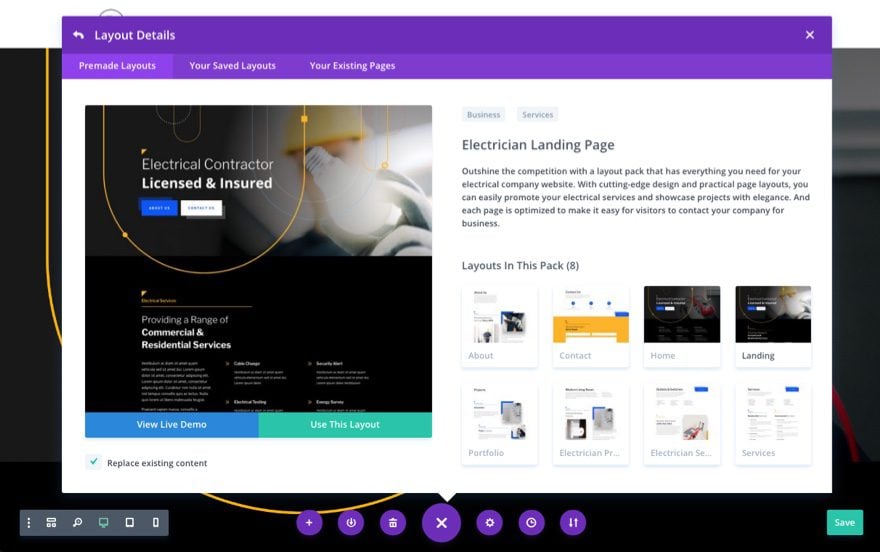
Task: Switch to Your Existing Pages tab
Action: pyautogui.click(x=352, y=66)
